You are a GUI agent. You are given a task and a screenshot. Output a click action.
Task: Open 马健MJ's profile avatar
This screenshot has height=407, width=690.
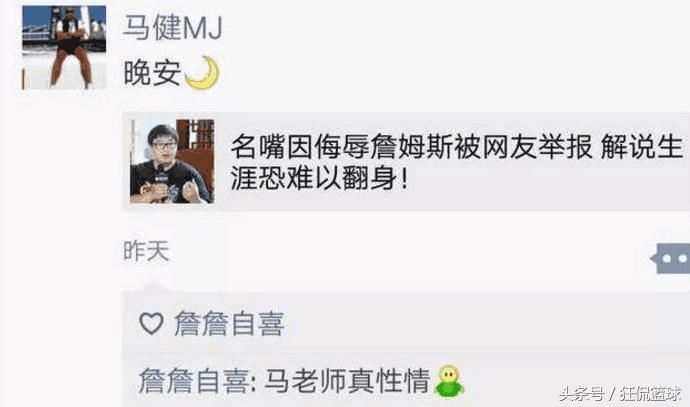64,47
